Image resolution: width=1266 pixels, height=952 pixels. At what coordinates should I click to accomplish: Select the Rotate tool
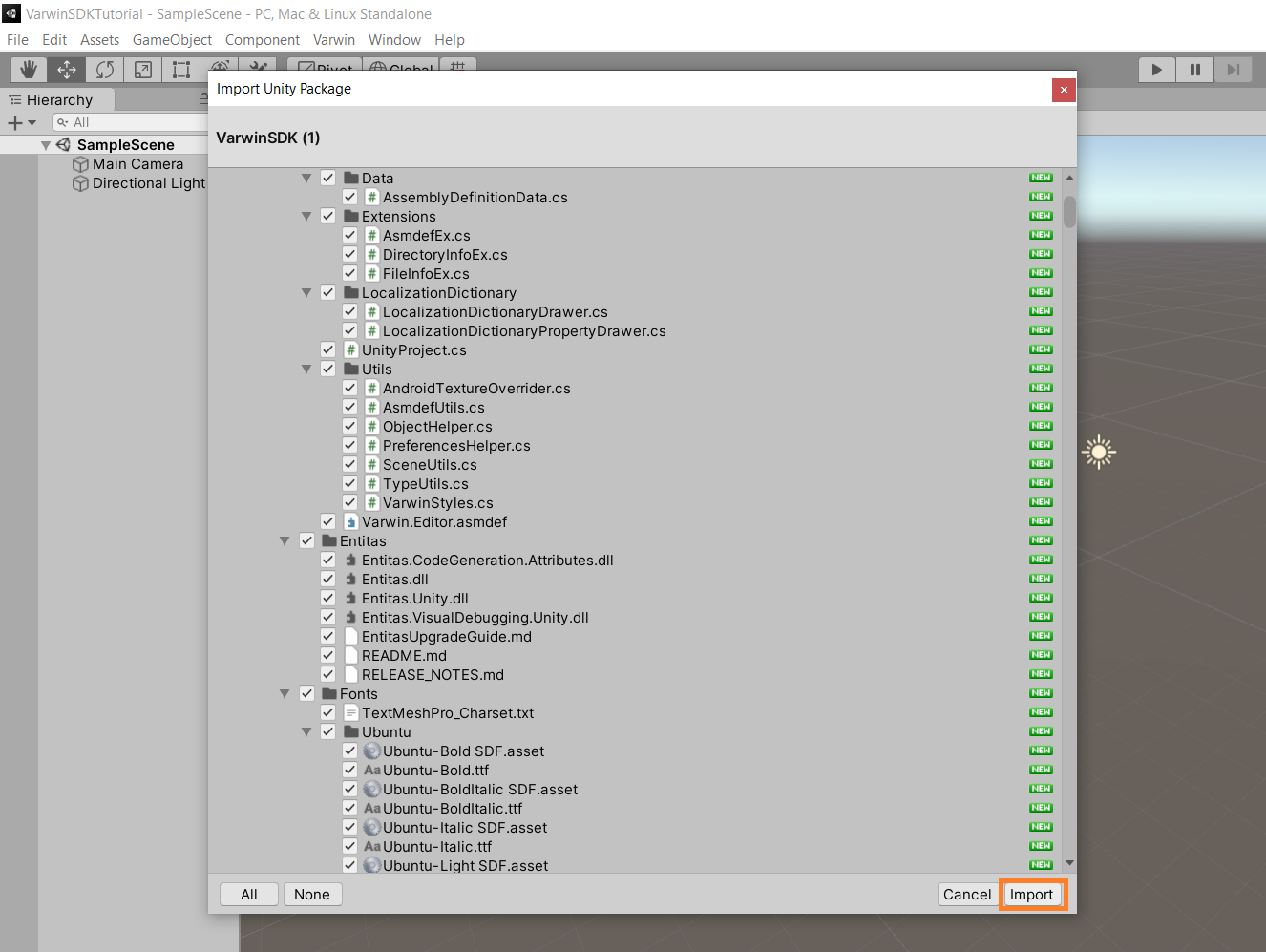(x=105, y=70)
